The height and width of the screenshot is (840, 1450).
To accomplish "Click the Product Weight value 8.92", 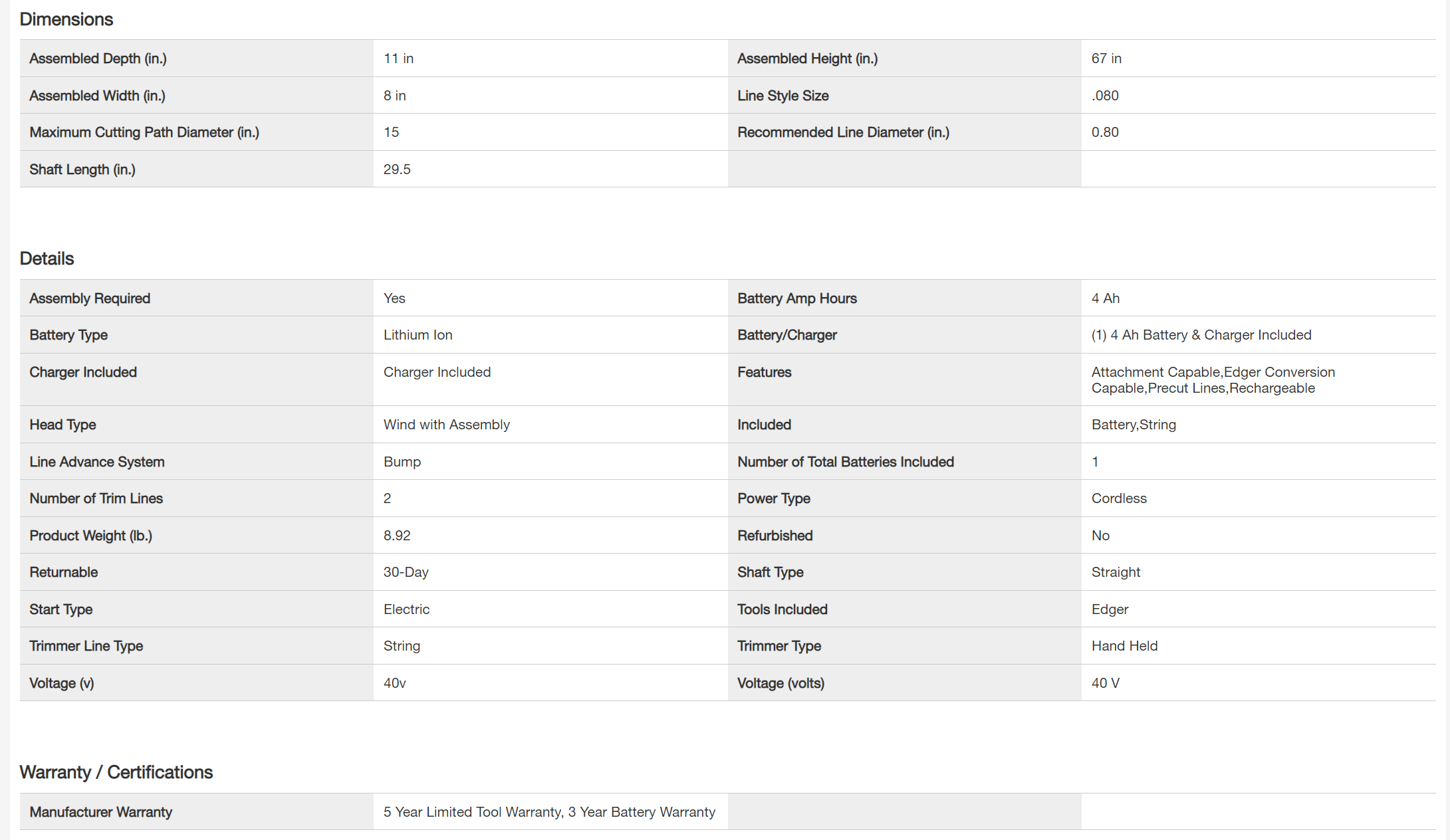I will point(397,536).
